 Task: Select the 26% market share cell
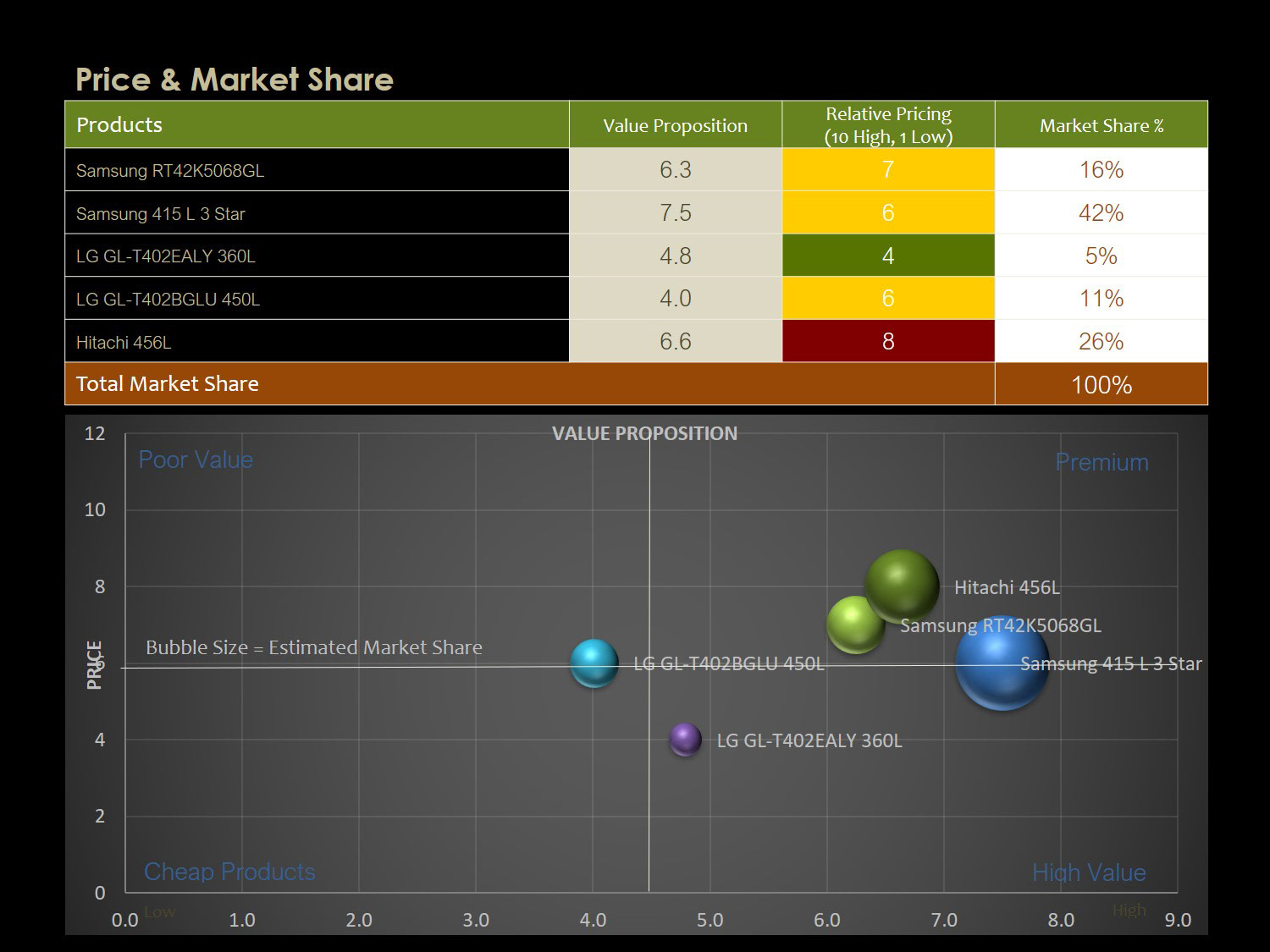coord(1102,341)
